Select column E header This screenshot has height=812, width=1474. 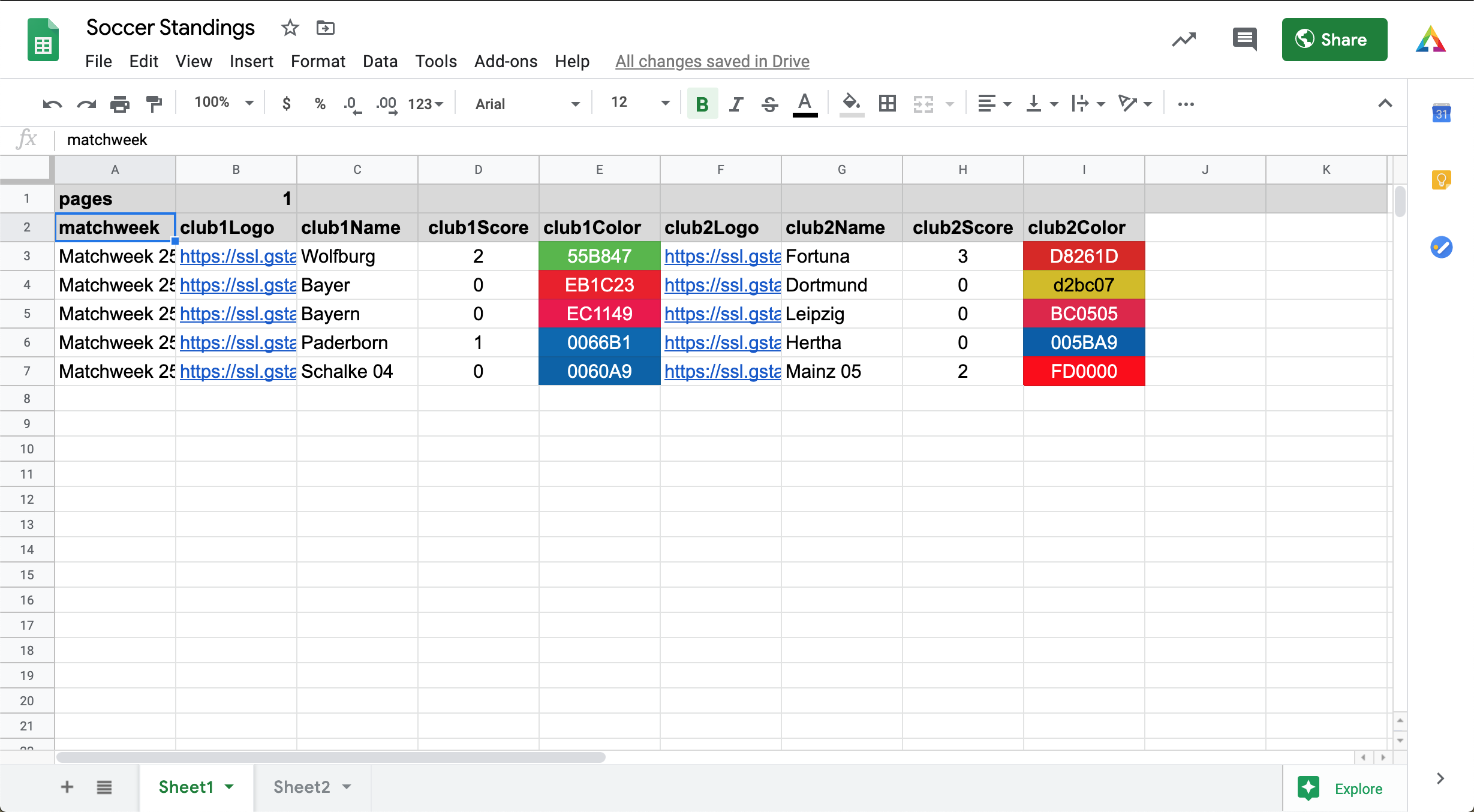coord(599,170)
